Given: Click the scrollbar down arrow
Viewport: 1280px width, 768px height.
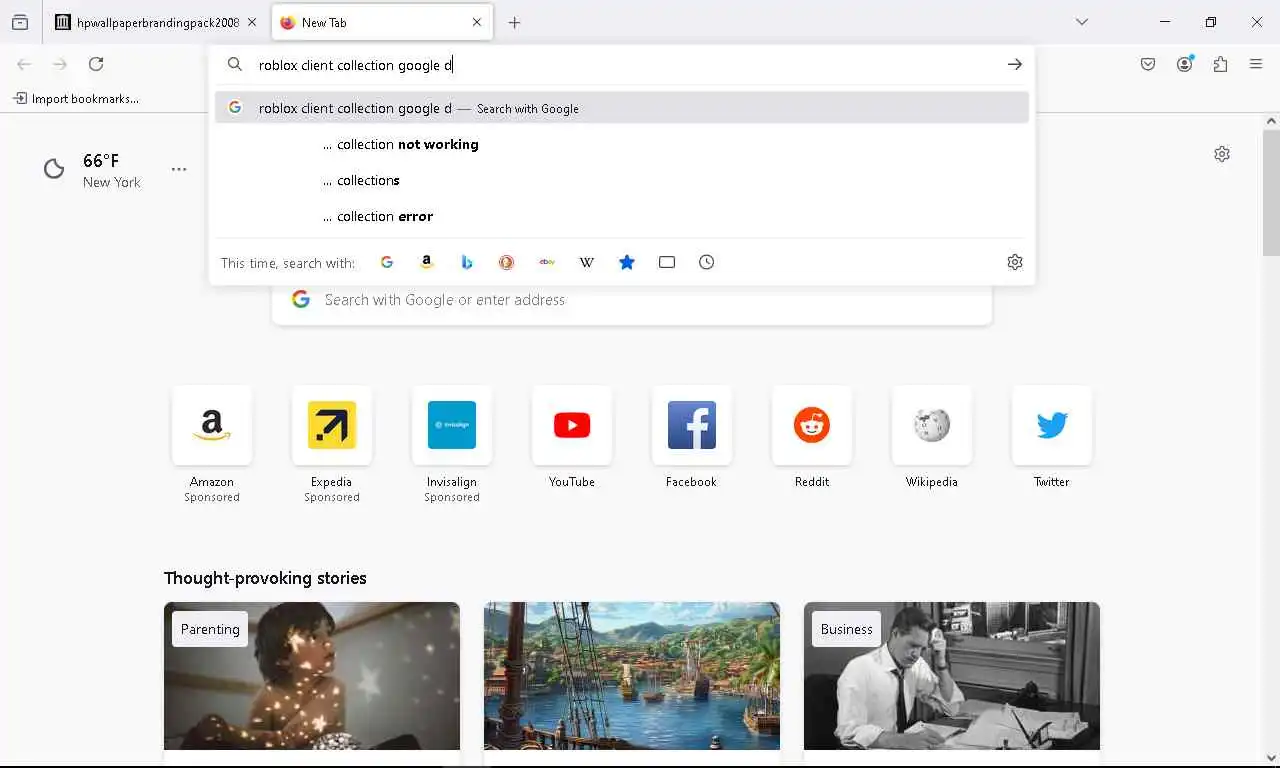Looking at the screenshot, I should (1271, 759).
